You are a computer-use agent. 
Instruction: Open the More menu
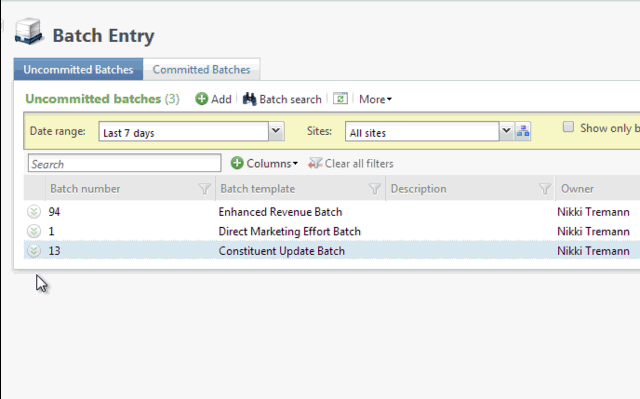coord(375,99)
